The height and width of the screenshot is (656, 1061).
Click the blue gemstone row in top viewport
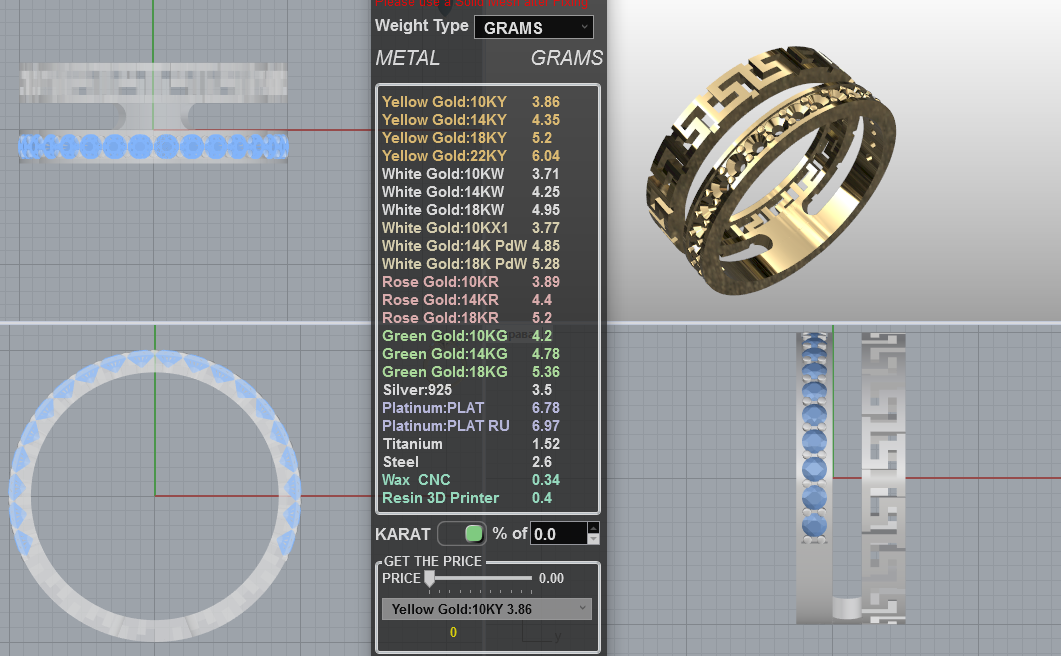click(154, 146)
